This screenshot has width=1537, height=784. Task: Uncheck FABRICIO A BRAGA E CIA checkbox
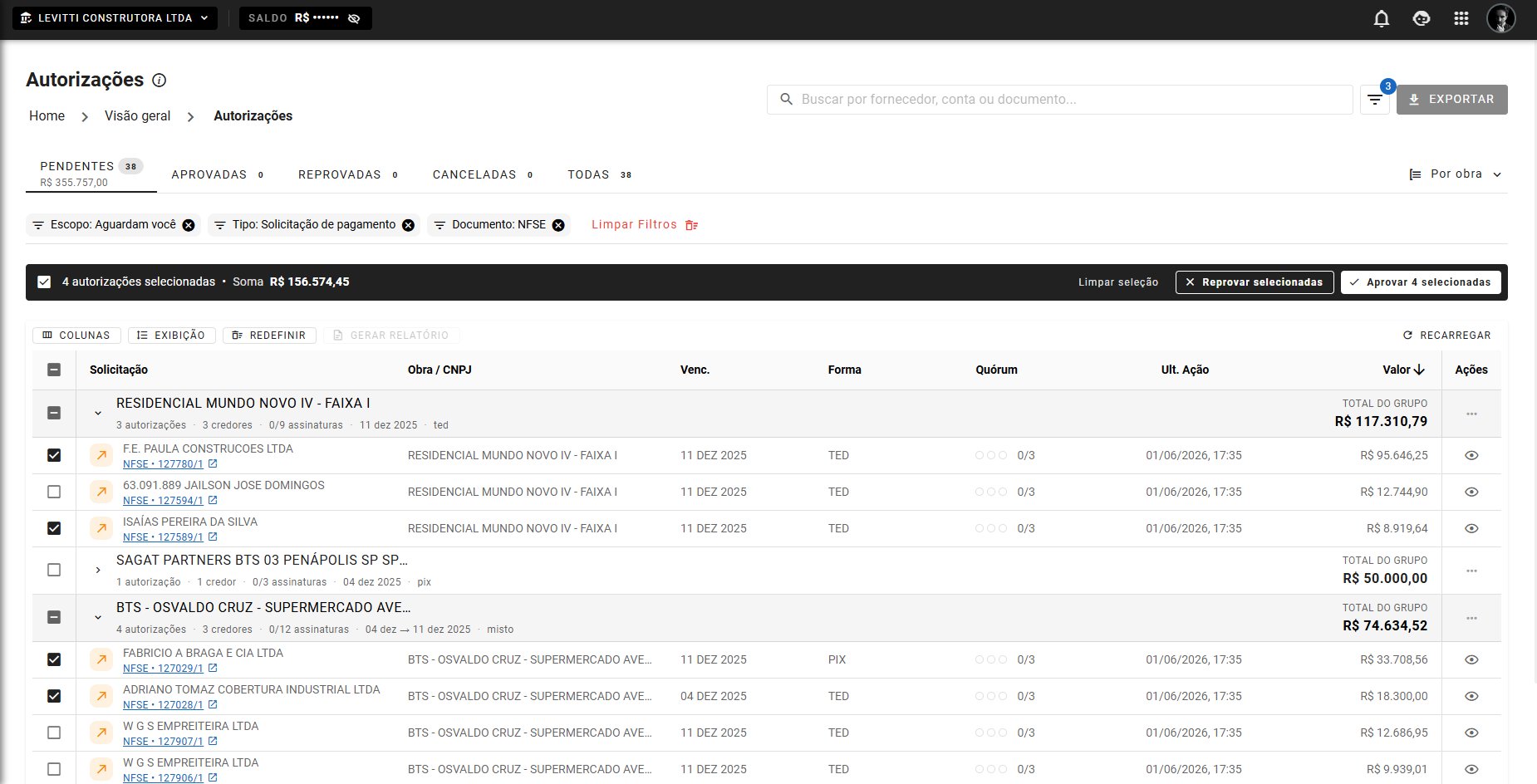54,659
